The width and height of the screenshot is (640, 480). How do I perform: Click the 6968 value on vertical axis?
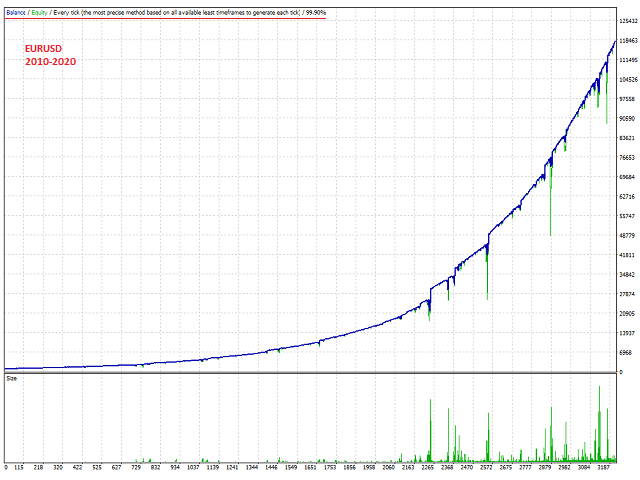point(625,352)
